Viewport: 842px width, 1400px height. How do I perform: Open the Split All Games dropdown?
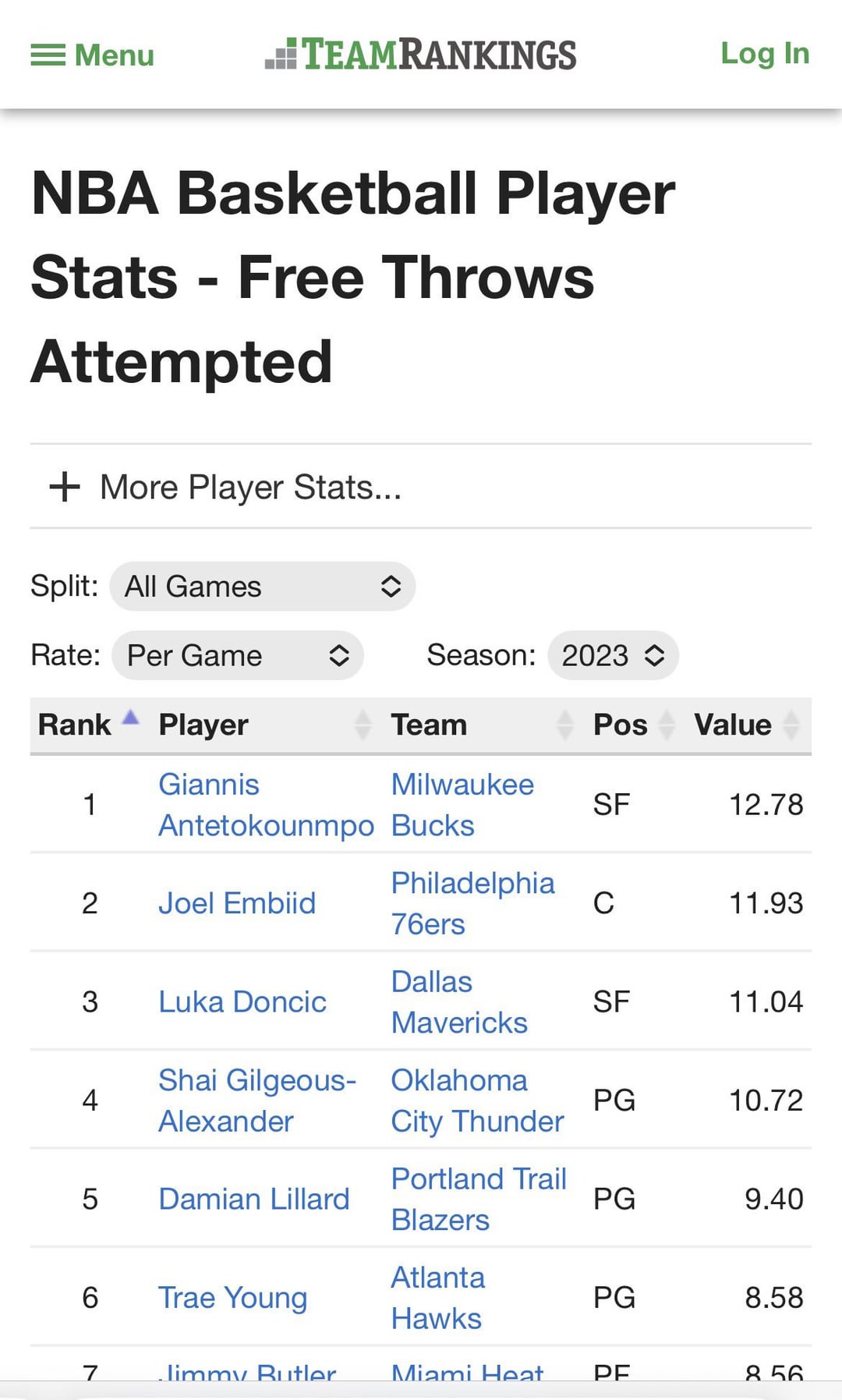coord(262,587)
